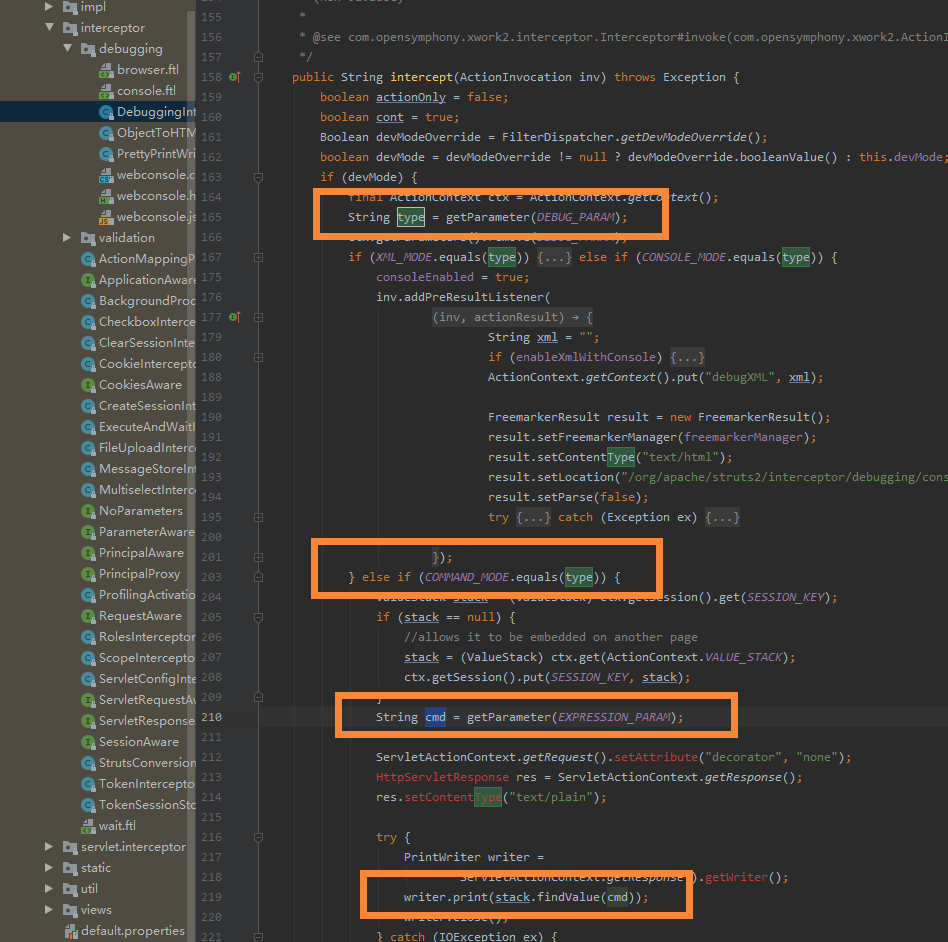Viewport: 948px width, 942px height.
Task: Click the HTML file icon of webconsole.html
Action: [x=106, y=195]
